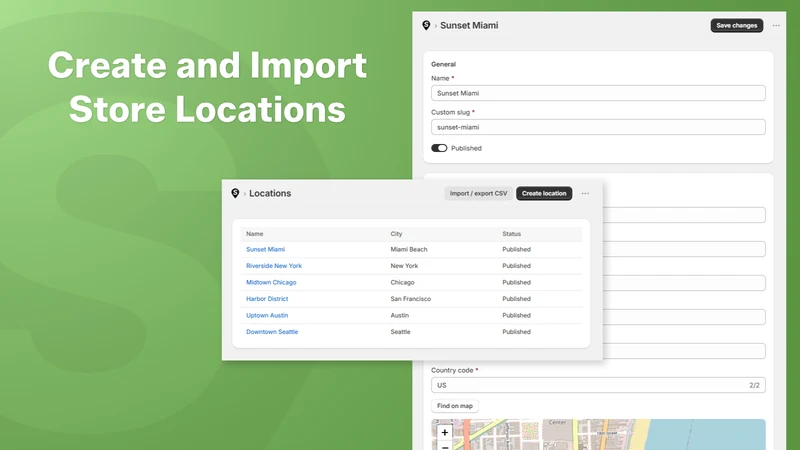Click the app pin icon beside Sunset Miami title
800x450 pixels.
click(x=426, y=25)
